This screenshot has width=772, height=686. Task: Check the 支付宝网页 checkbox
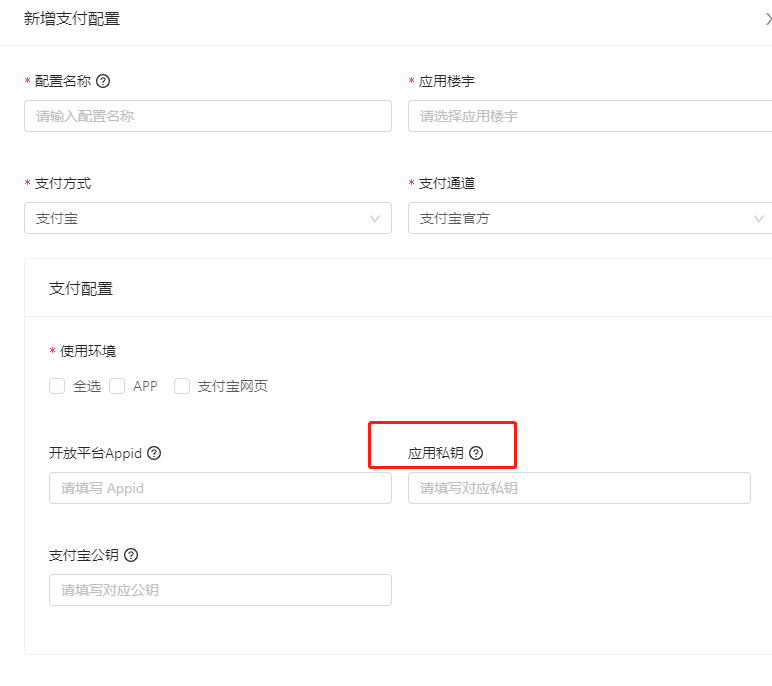[x=182, y=386]
